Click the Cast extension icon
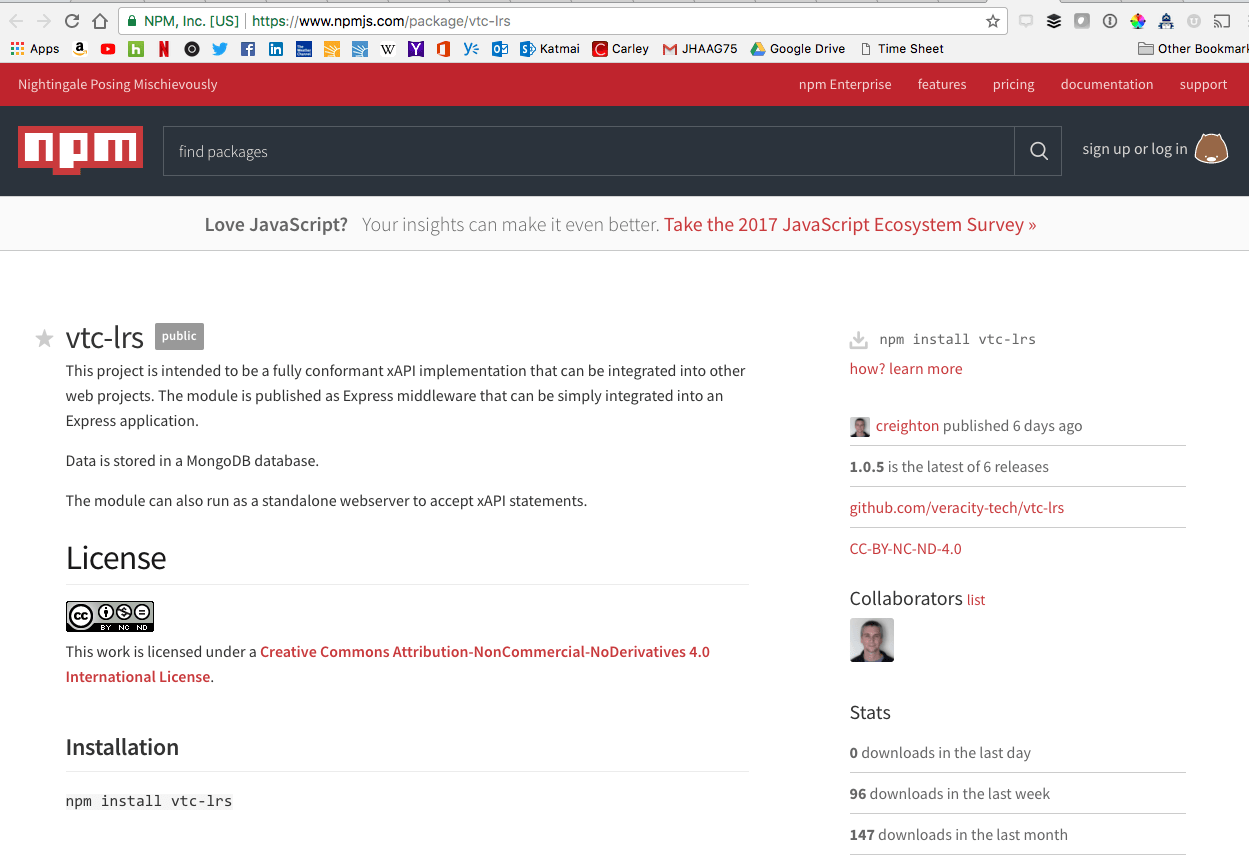Image resolution: width=1249 pixels, height=860 pixels. click(1222, 21)
